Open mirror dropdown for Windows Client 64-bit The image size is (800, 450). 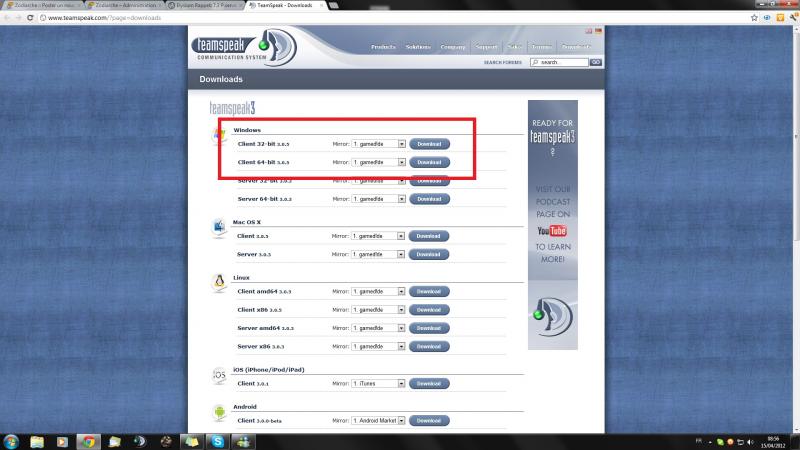pos(379,162)
